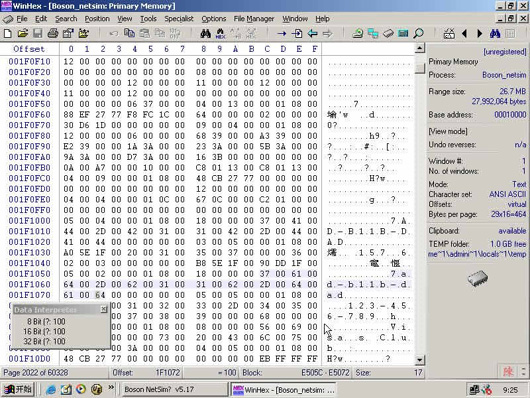Click the memory chip image in info panel
Viewport: 530px width, 398px height.
pos(477,278)
